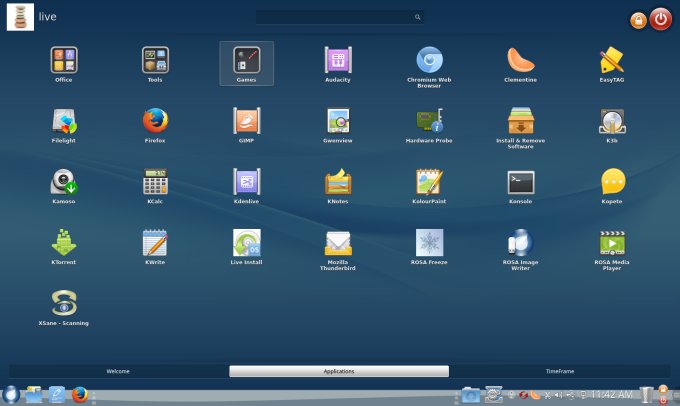This screenshot has height=406, width=680.
Task: Select the Applications tab
Action: point(339,371)
